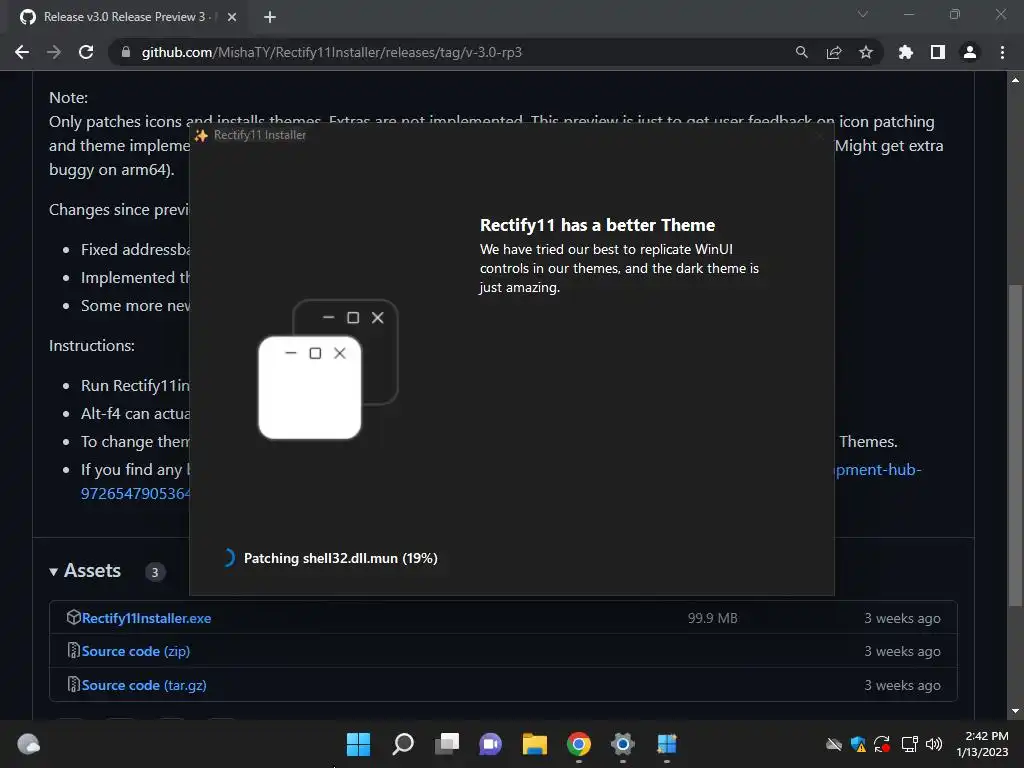Open Task View on the taskbar
Viewport: 1024px width, 768px height.
(x=447, y=744)
